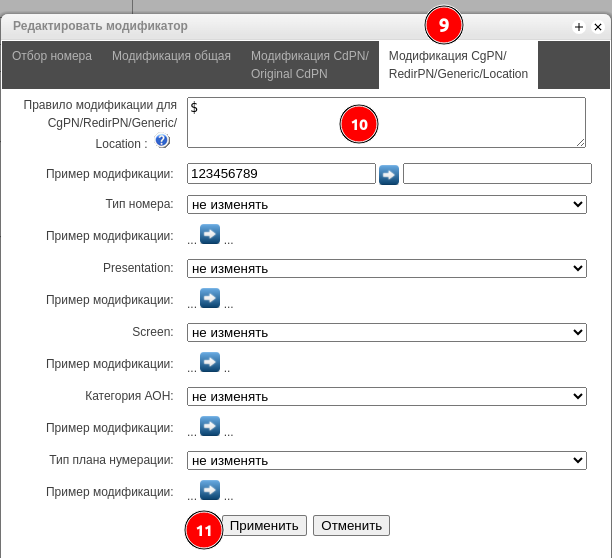This screenshot has width=612, height=558.
Task: Click the arrow icon beside the 123456789 field
Action: (389, 174)
